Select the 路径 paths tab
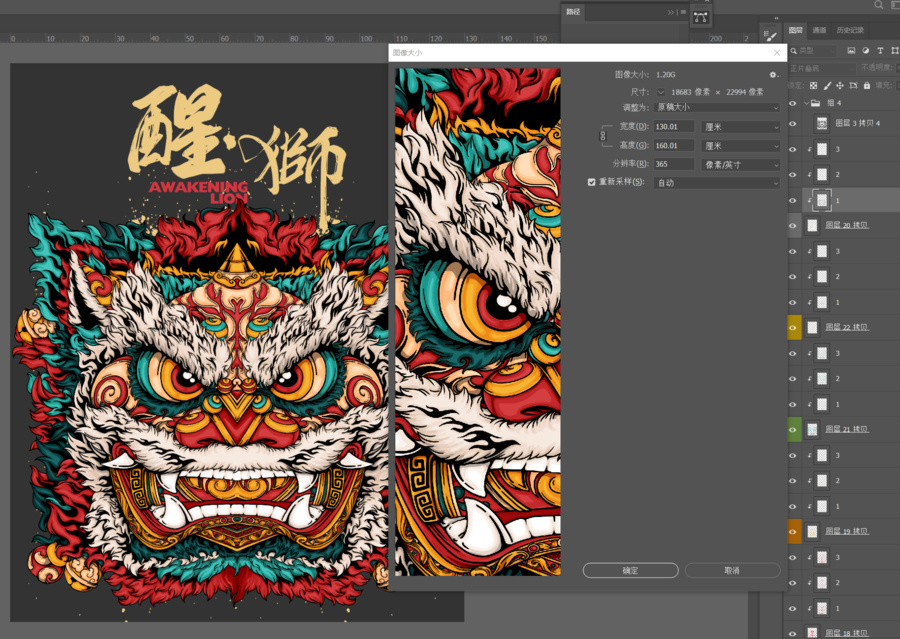This screenshot has height=639, width=900. 573,12
